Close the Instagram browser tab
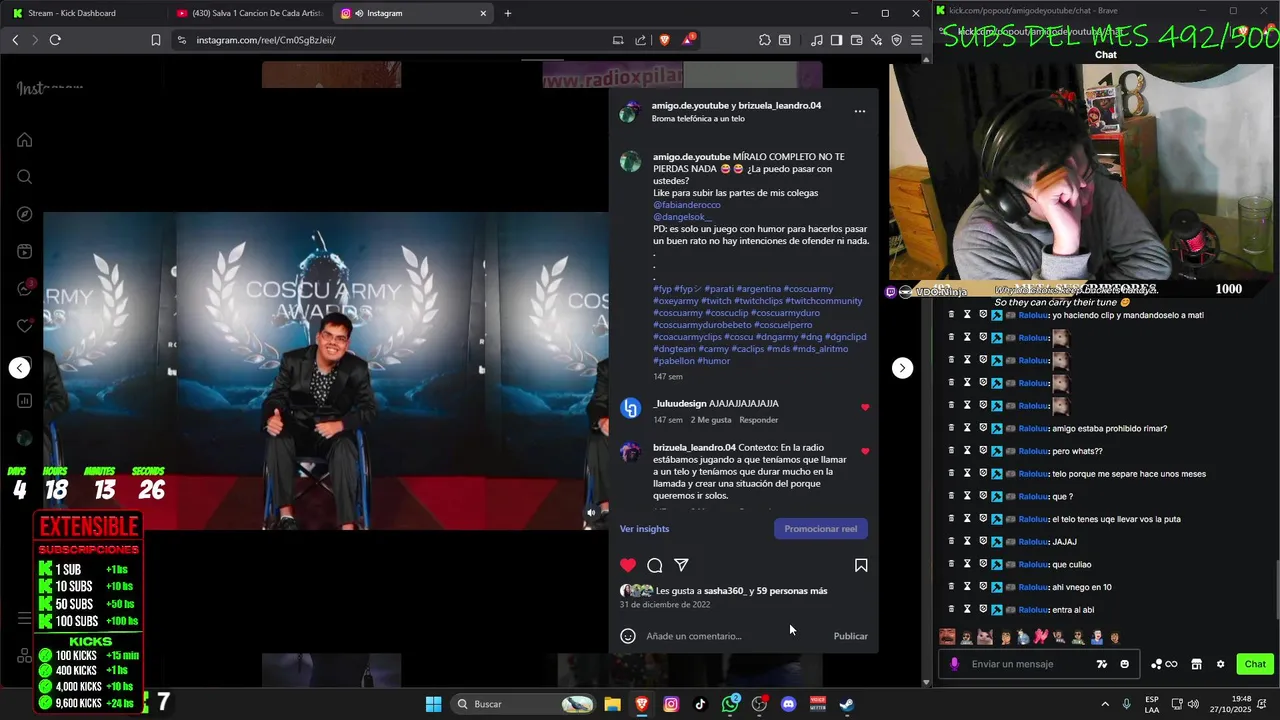1280x720 pixels. [x=483, y=13]
